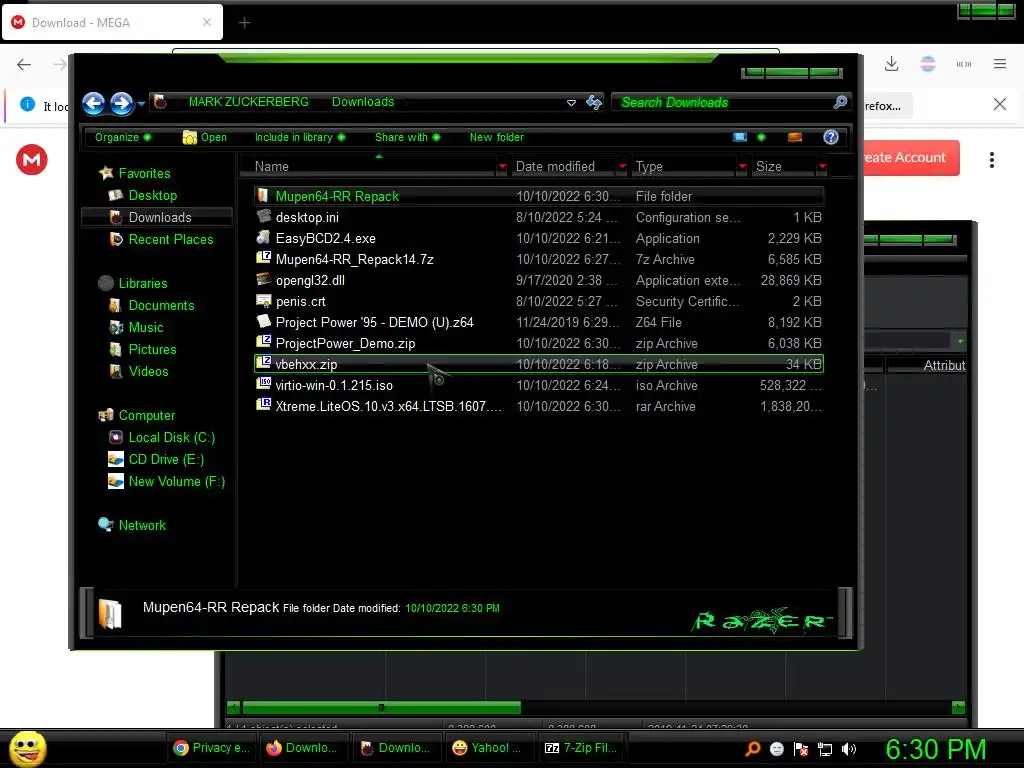Select Network in the navigation pane

pyautogui.click(x=142, y=526)
